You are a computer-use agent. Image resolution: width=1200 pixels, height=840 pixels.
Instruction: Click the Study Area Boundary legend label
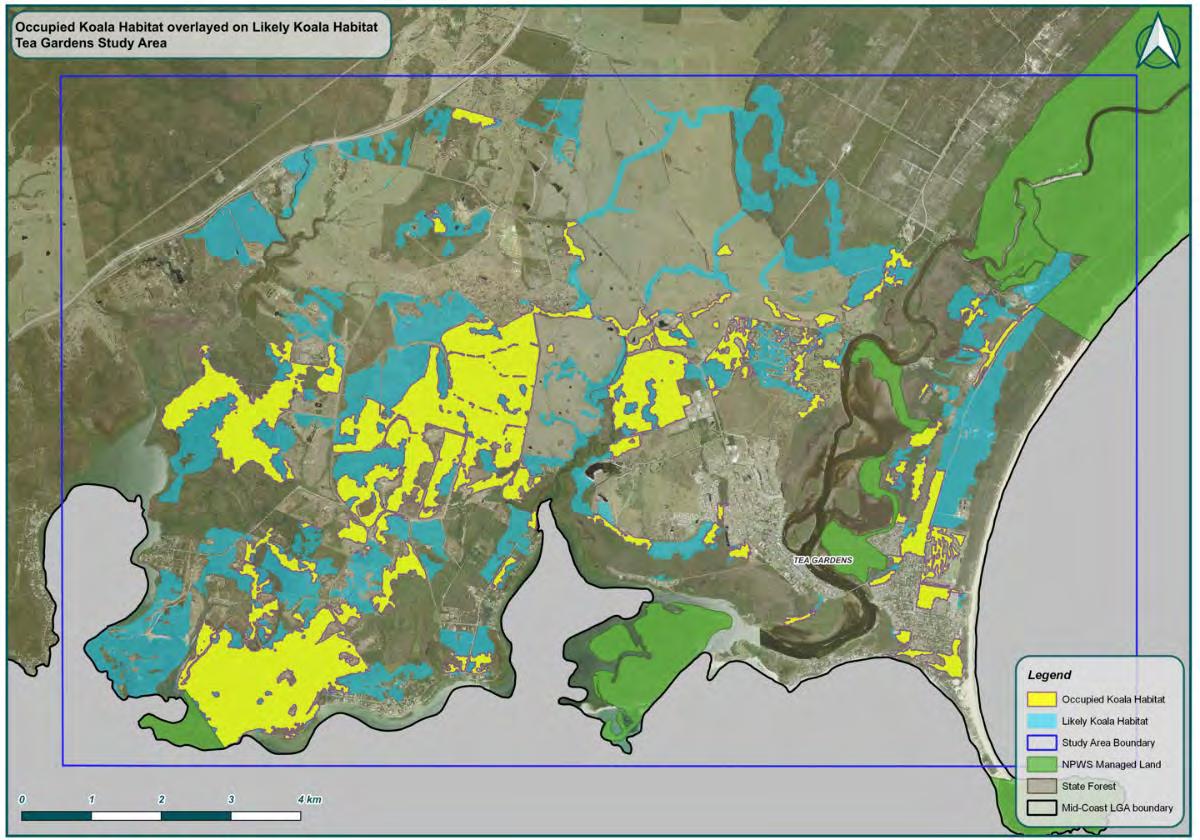[1108, 743]
